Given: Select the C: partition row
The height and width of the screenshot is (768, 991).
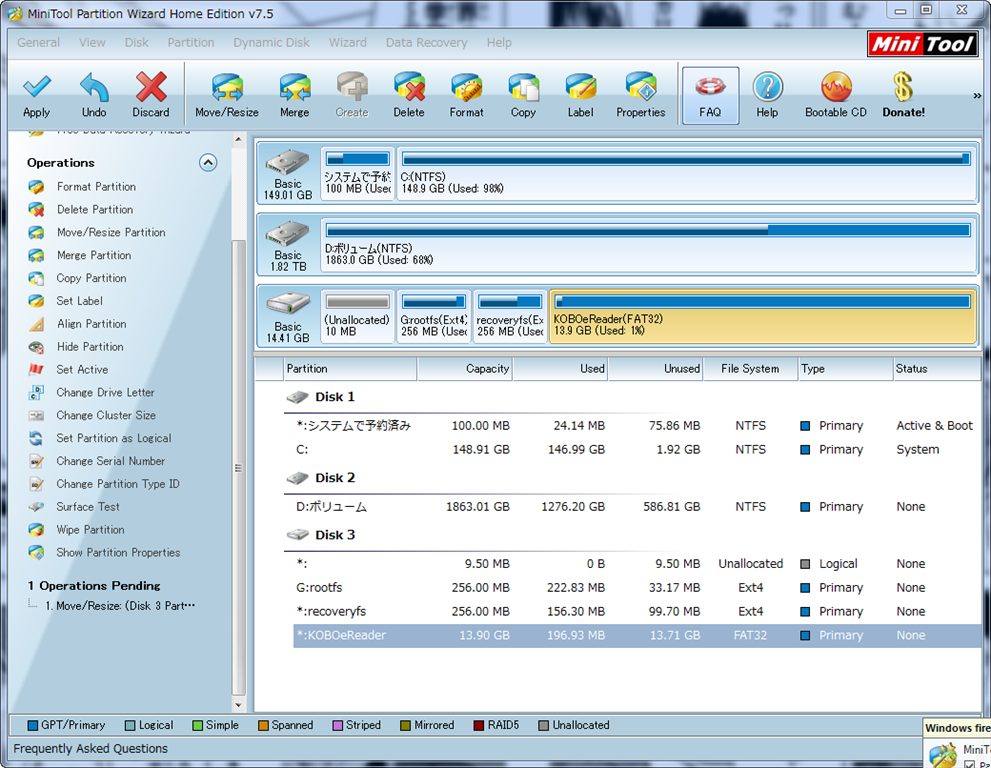Looking at the screenshot, I should coord(637,449).
